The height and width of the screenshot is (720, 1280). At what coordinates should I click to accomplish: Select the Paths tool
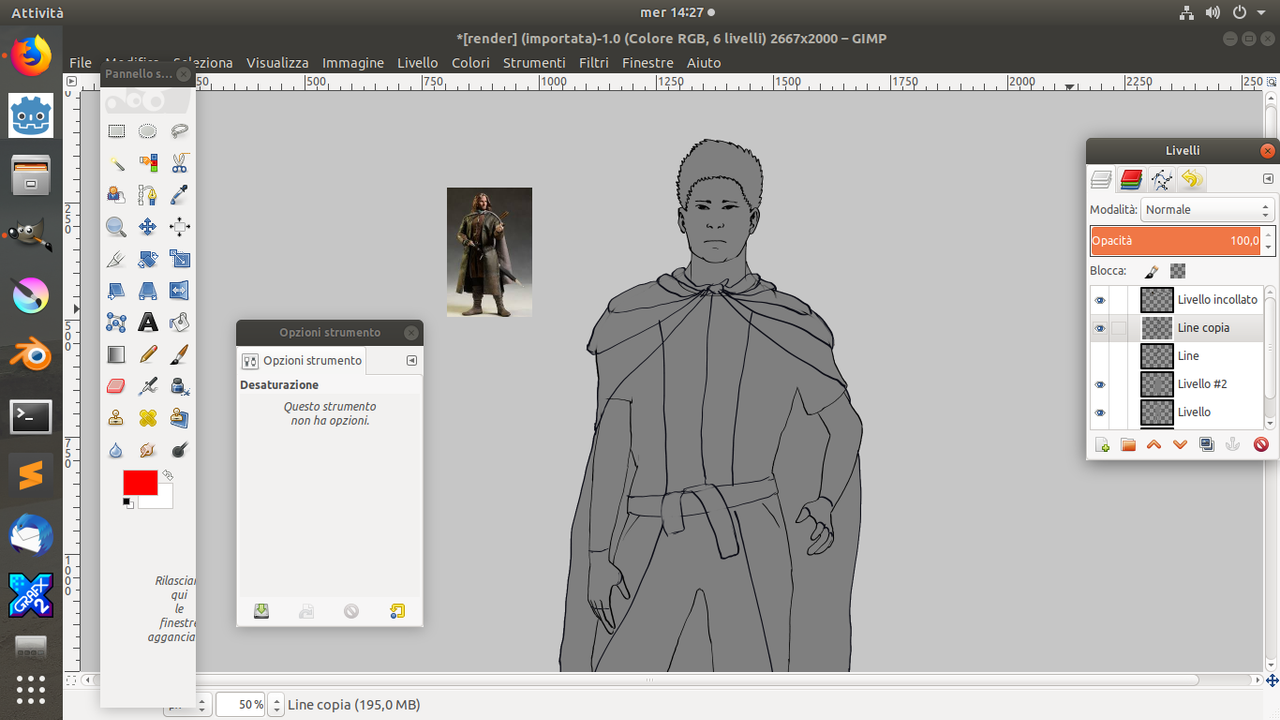[148, 195]
